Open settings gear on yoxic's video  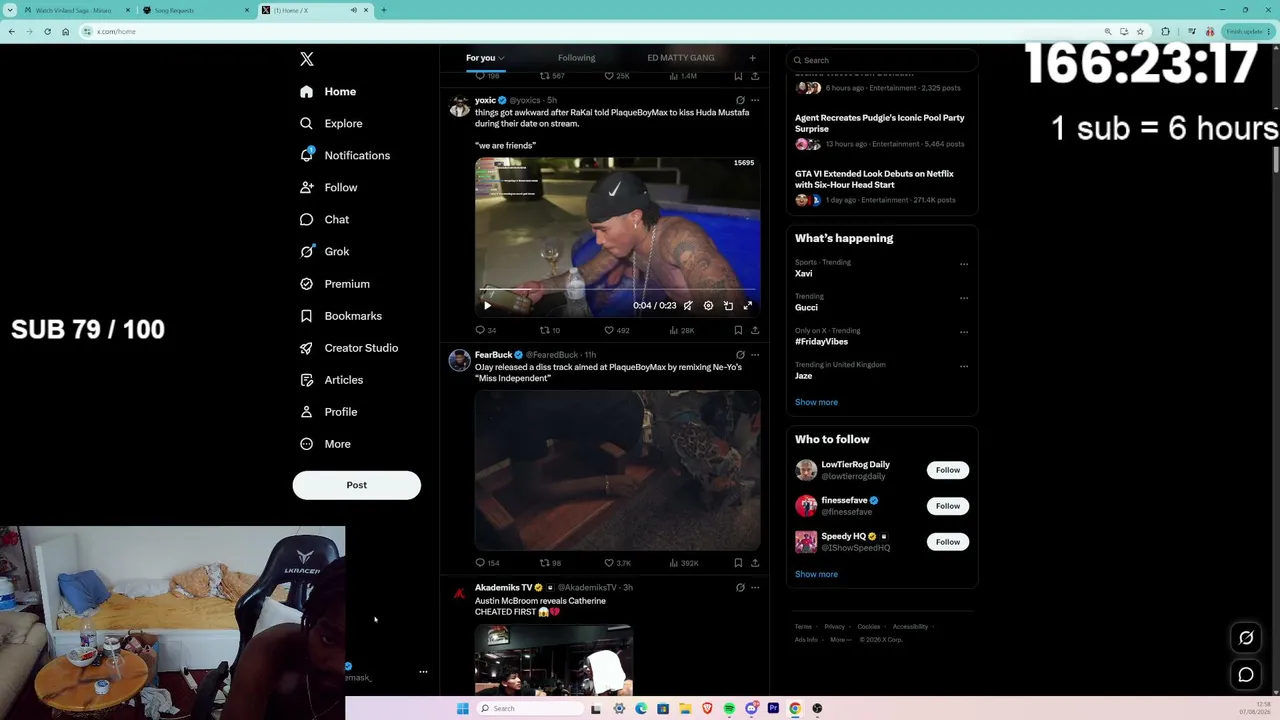pyautogui.click(x=708, y=306)
